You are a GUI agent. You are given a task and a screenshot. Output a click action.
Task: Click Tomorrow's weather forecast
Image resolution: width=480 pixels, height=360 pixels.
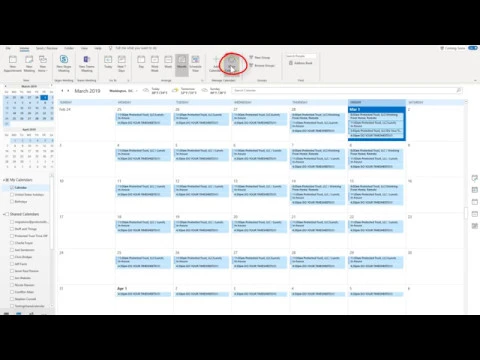[x=185, y=91]
